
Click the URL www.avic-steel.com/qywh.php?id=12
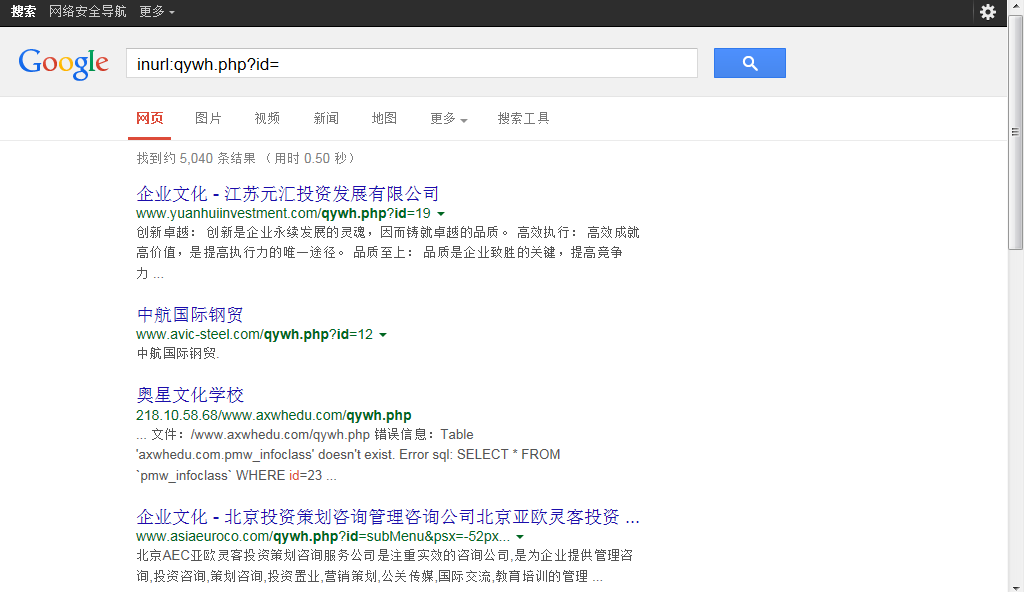[255, 335]
